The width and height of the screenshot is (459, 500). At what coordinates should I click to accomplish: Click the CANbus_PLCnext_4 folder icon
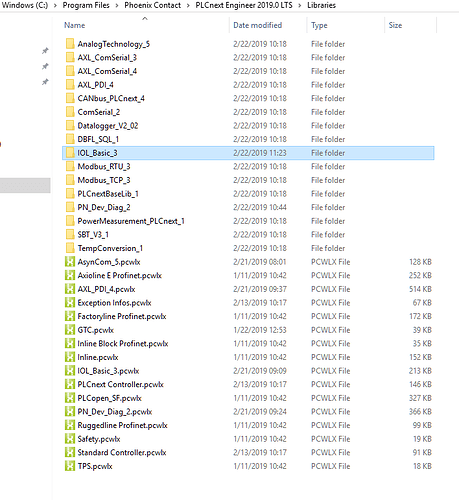pos(70,98)
